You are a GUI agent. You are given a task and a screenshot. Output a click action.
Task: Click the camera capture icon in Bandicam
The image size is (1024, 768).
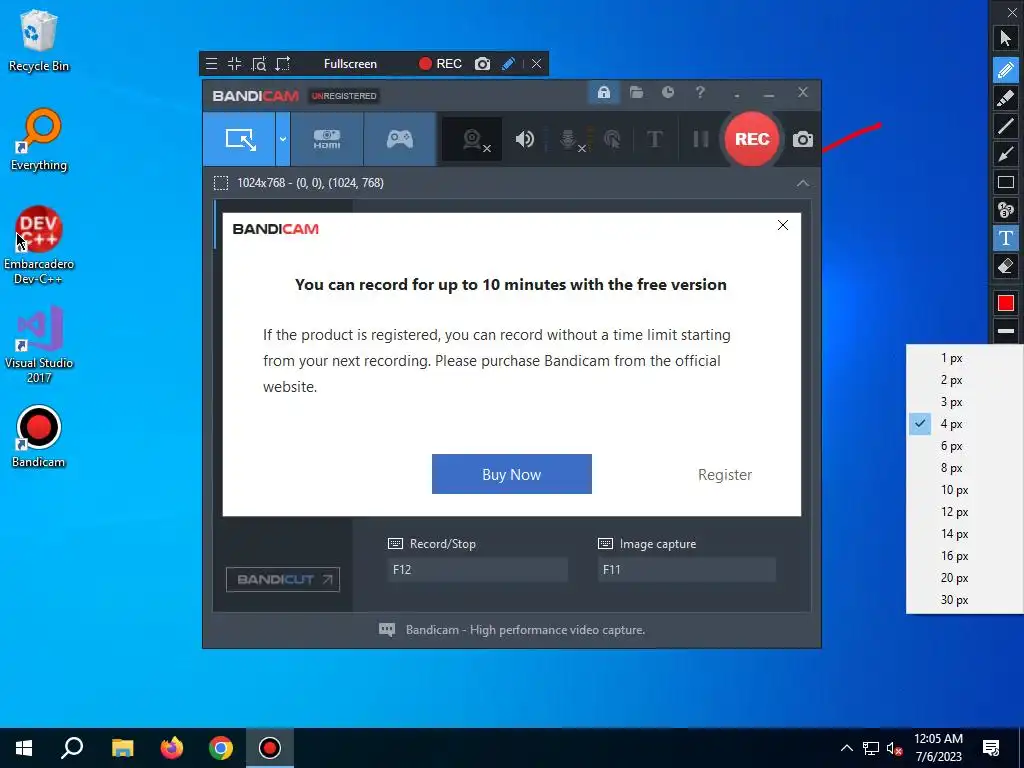pyautogui.click(x=803, y=139)
